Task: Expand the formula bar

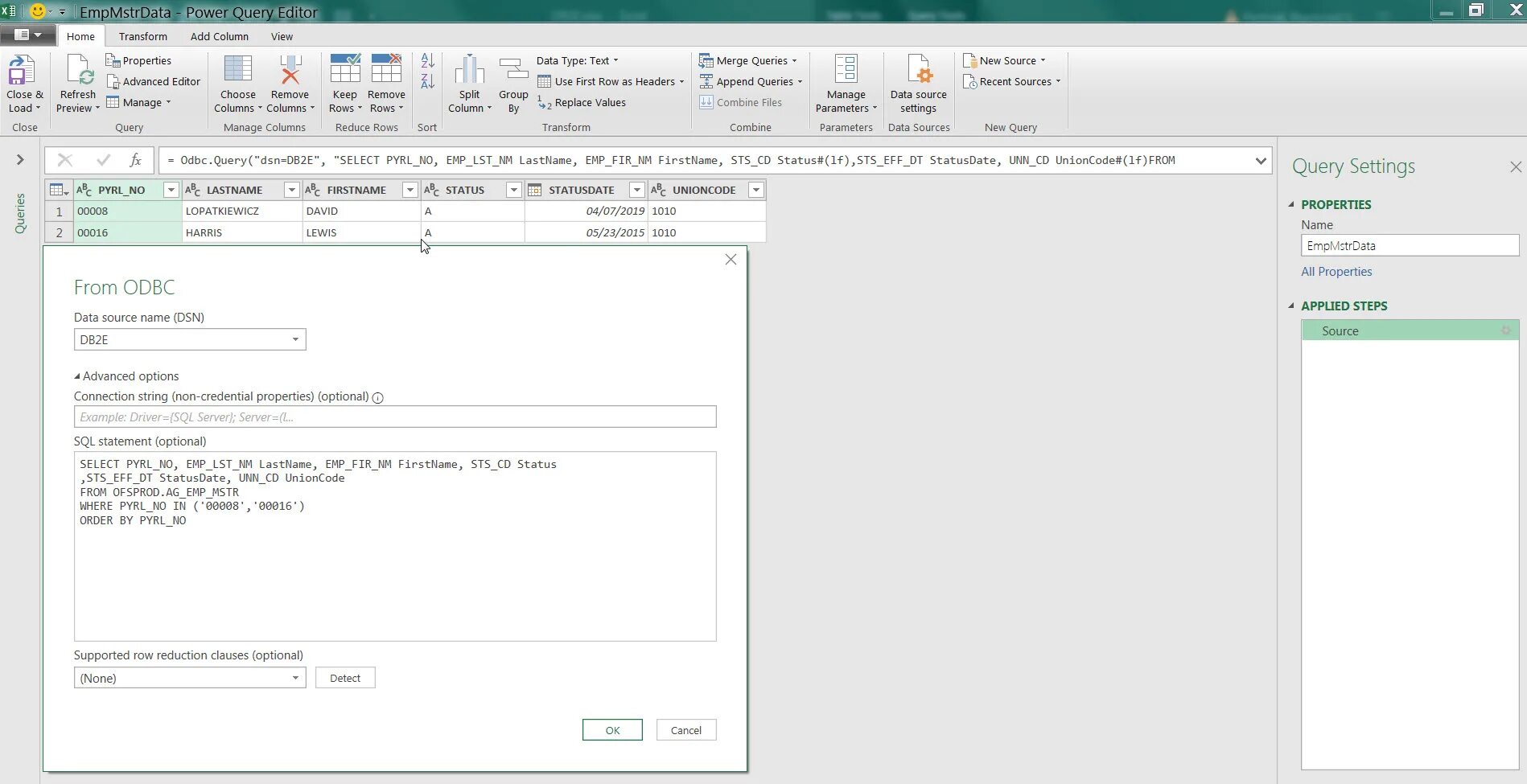Action: [x=1260, y=160]
